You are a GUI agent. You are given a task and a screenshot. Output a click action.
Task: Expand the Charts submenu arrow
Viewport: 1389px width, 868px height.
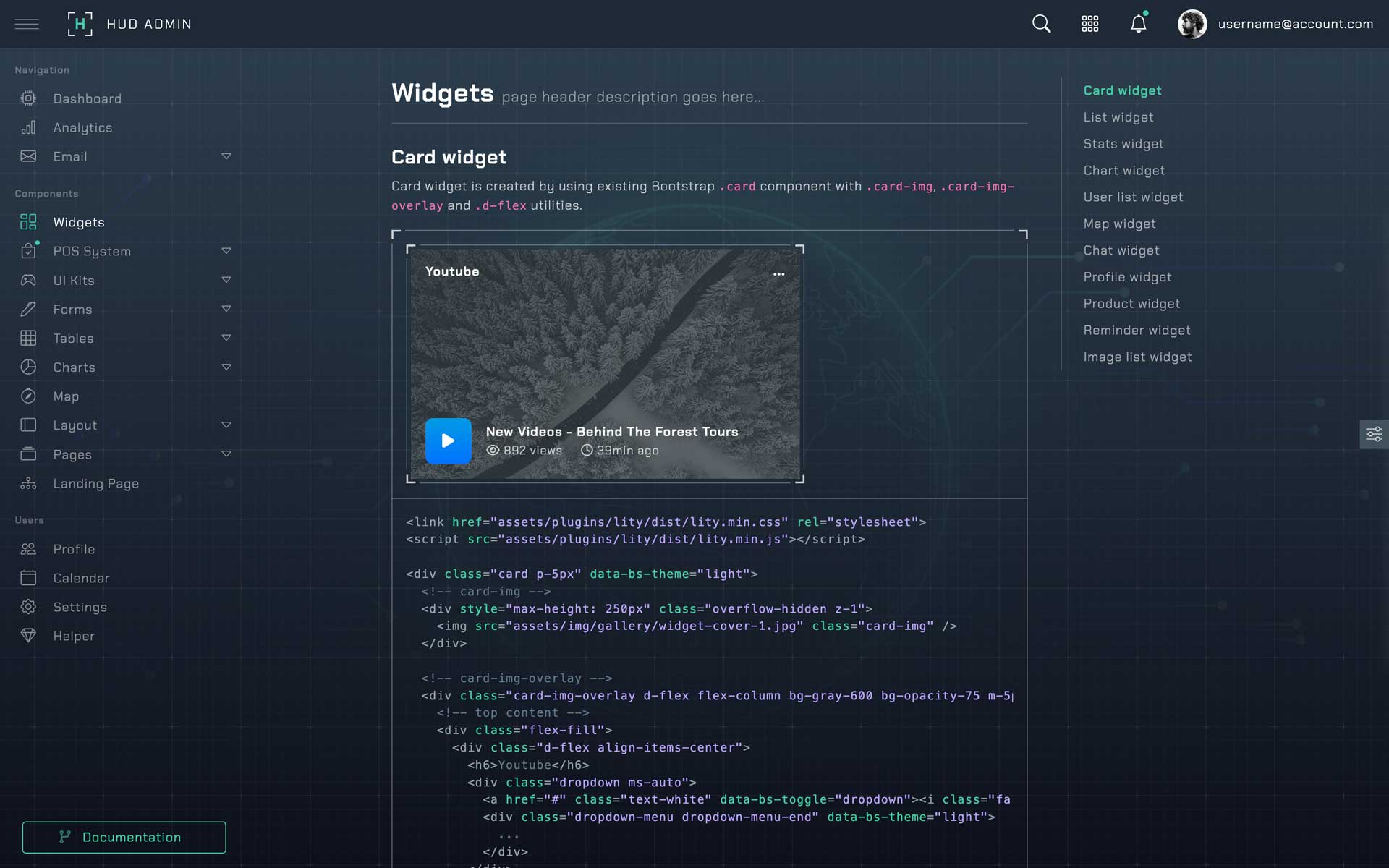(x=226, y=367)
